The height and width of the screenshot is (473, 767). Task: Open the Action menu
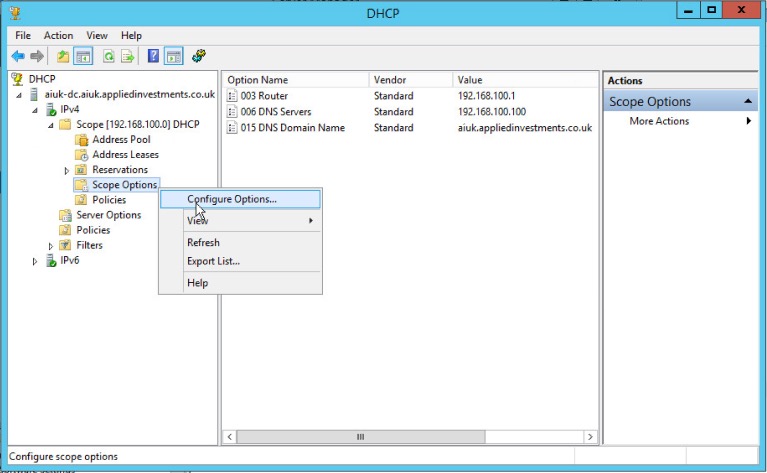pos(58,35)
